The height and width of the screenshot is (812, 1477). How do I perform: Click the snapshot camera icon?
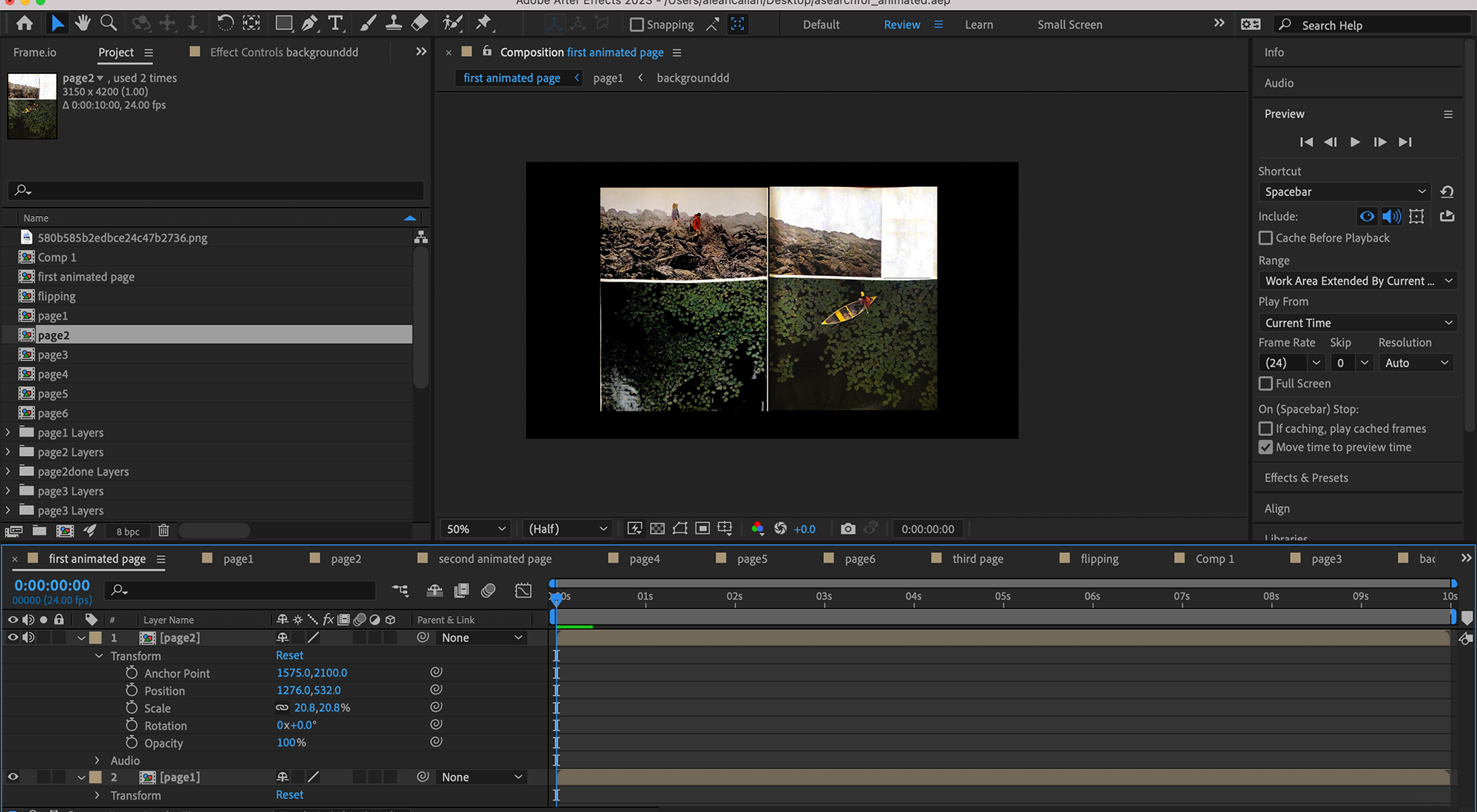click(847, 529)
